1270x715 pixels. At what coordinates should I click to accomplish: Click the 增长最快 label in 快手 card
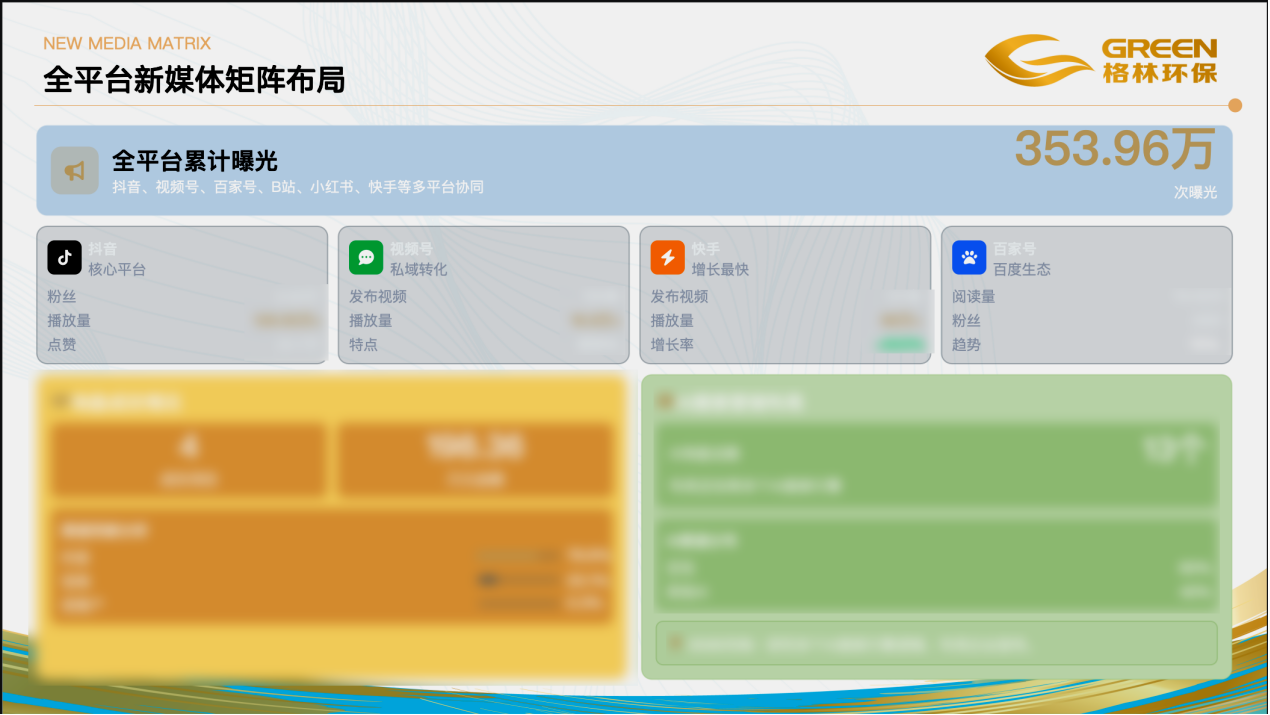click(720, 270)
